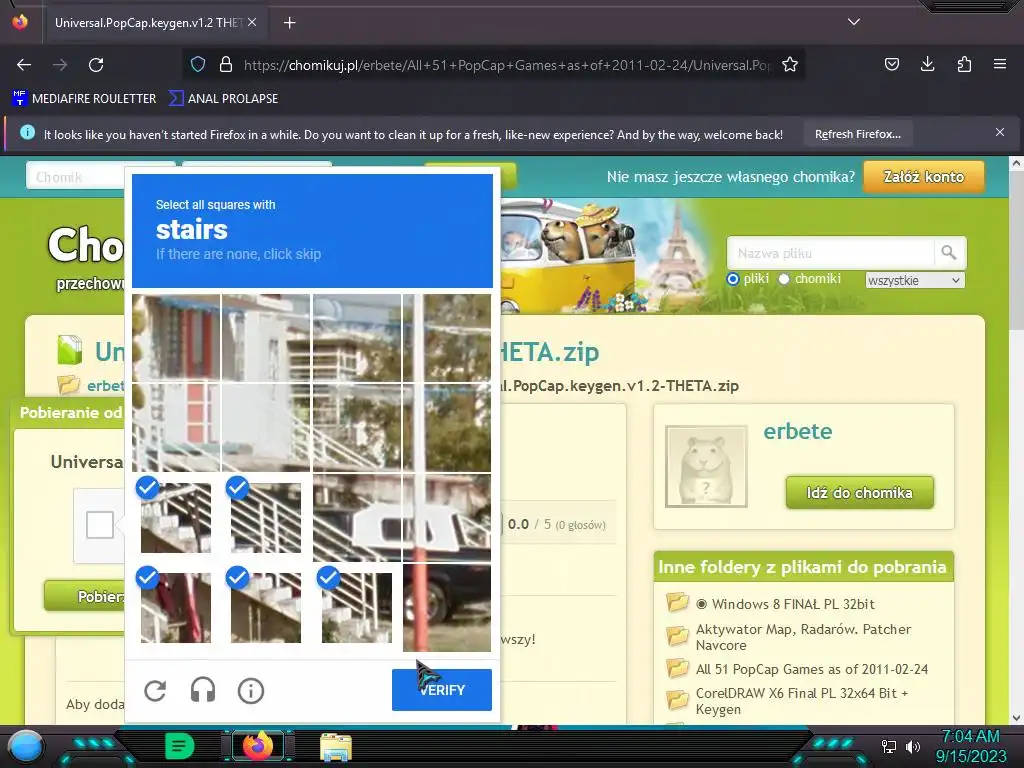Deselect captcha tile row four column two
The width and height of the screenshot is (1024, 768).
tap(266, 607)
